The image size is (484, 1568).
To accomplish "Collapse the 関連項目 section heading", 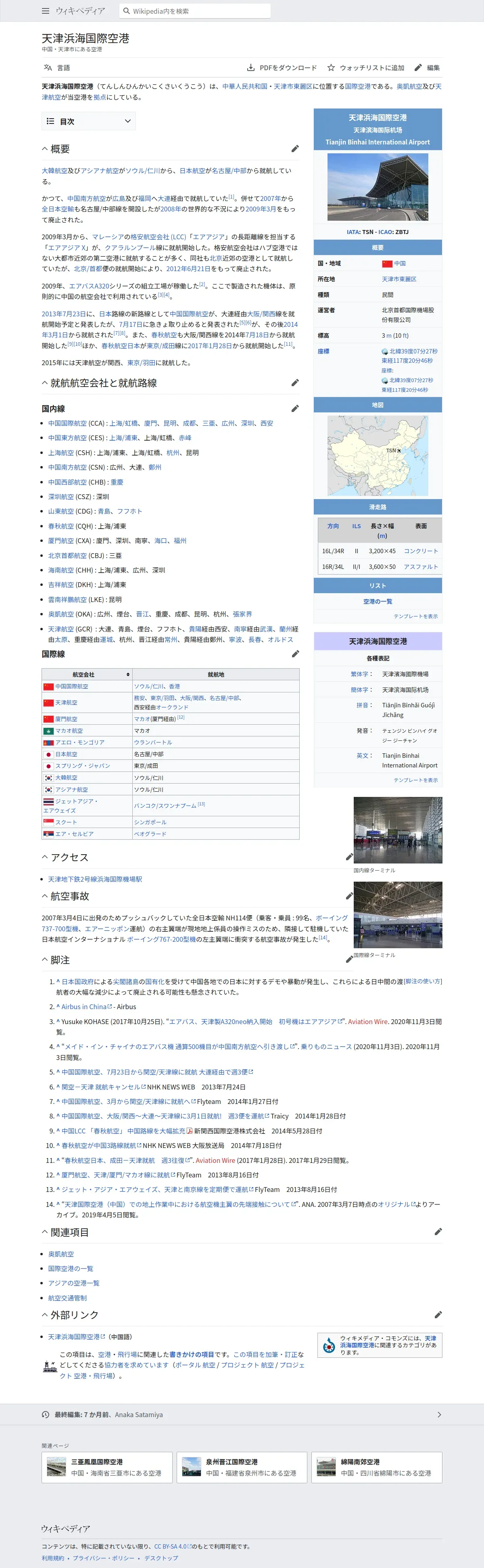I will 45,1232.
